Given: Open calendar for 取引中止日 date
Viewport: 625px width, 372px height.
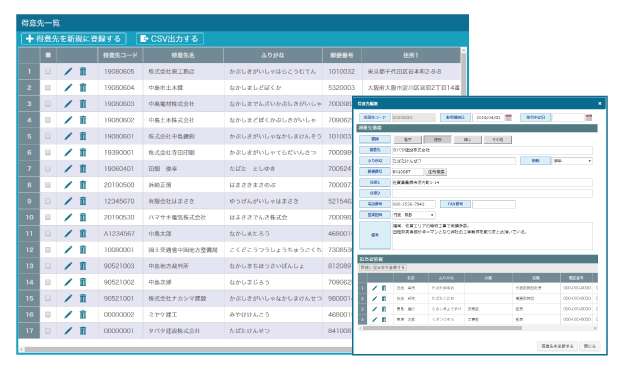Looking at the screenshot, I should [589, 118].
